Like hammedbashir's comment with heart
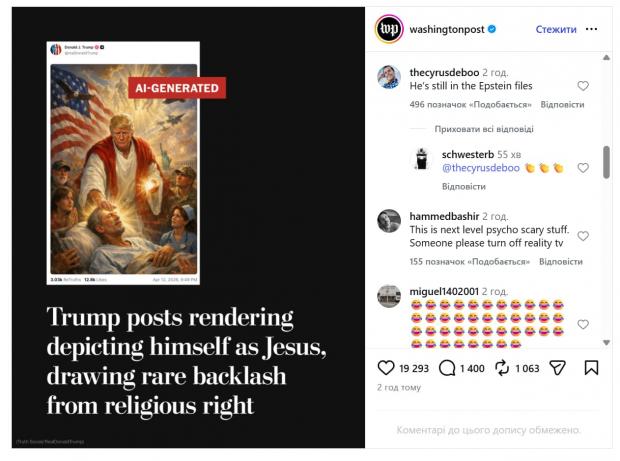Viewport: 620px width, 461px height. (x=583, y=237)
